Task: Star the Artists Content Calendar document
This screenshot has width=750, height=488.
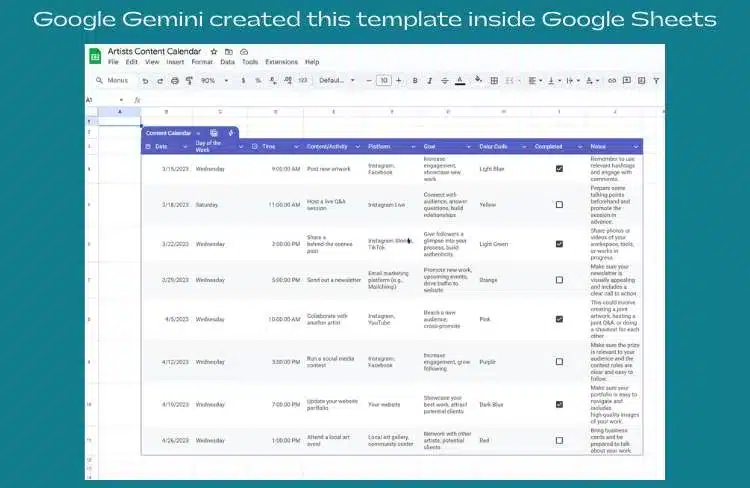Action: tap(214, 52)
